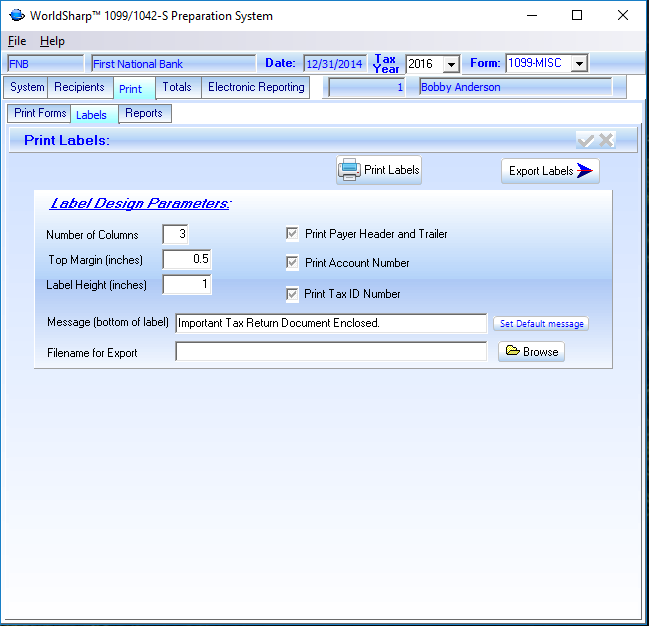Click the X cancel icon in header
Image resolution: width=649 pixels, height=626 pixels.
606,140
